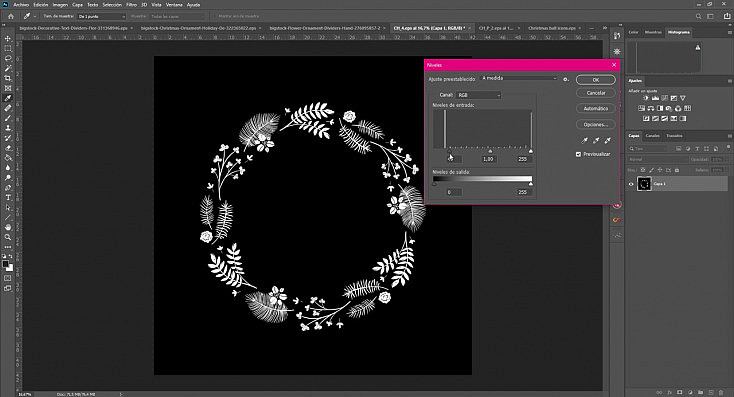
Task: Add Photo Filter adjustment icon
Action: pos(669,108)
